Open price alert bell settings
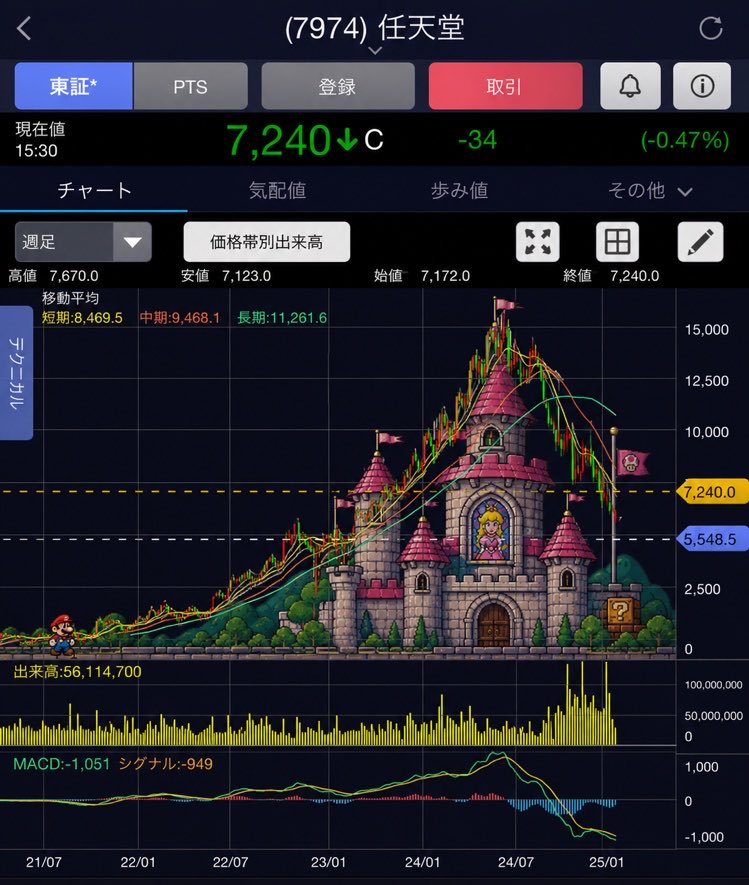749x885 pixels. (630, 86)
